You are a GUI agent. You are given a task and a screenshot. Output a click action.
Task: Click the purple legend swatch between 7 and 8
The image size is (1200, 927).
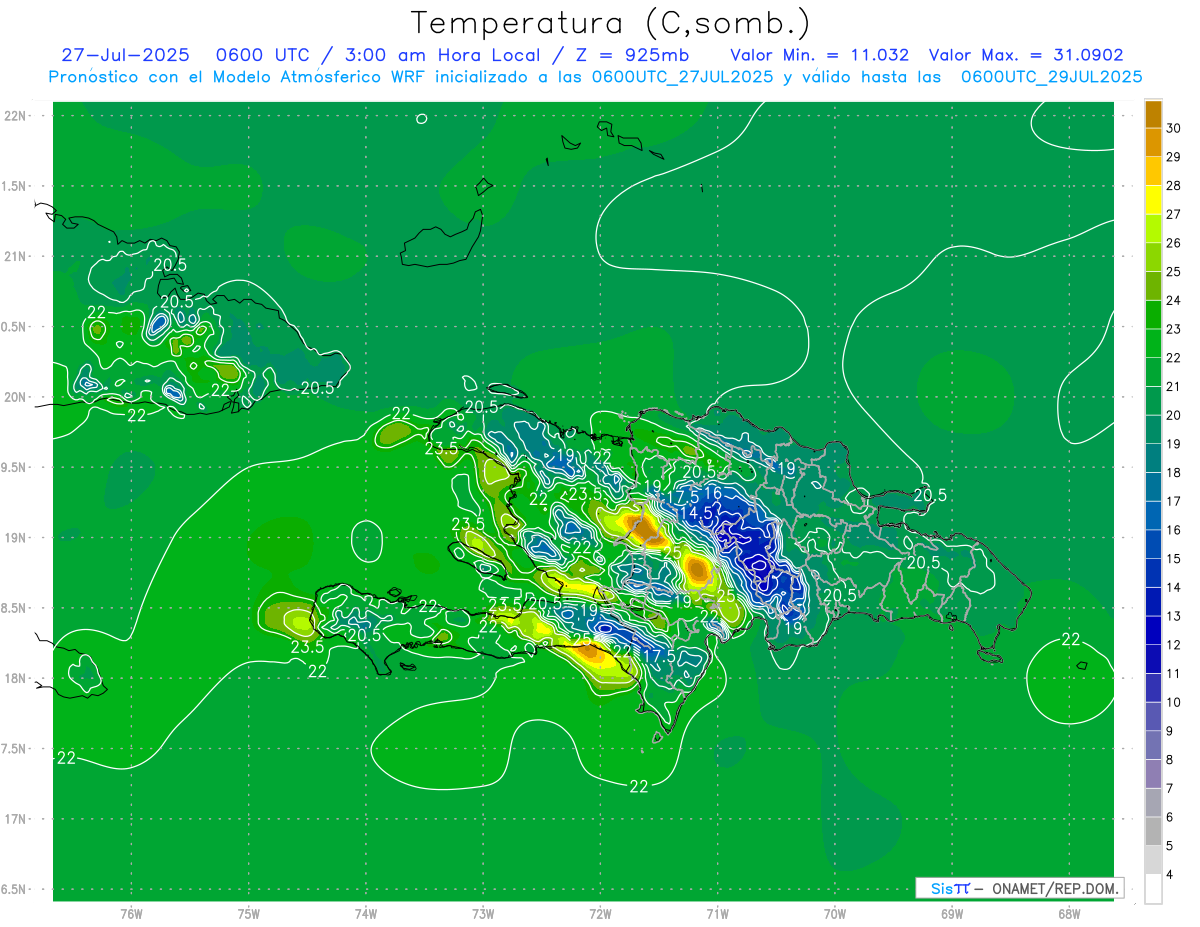coord(1154,774)
